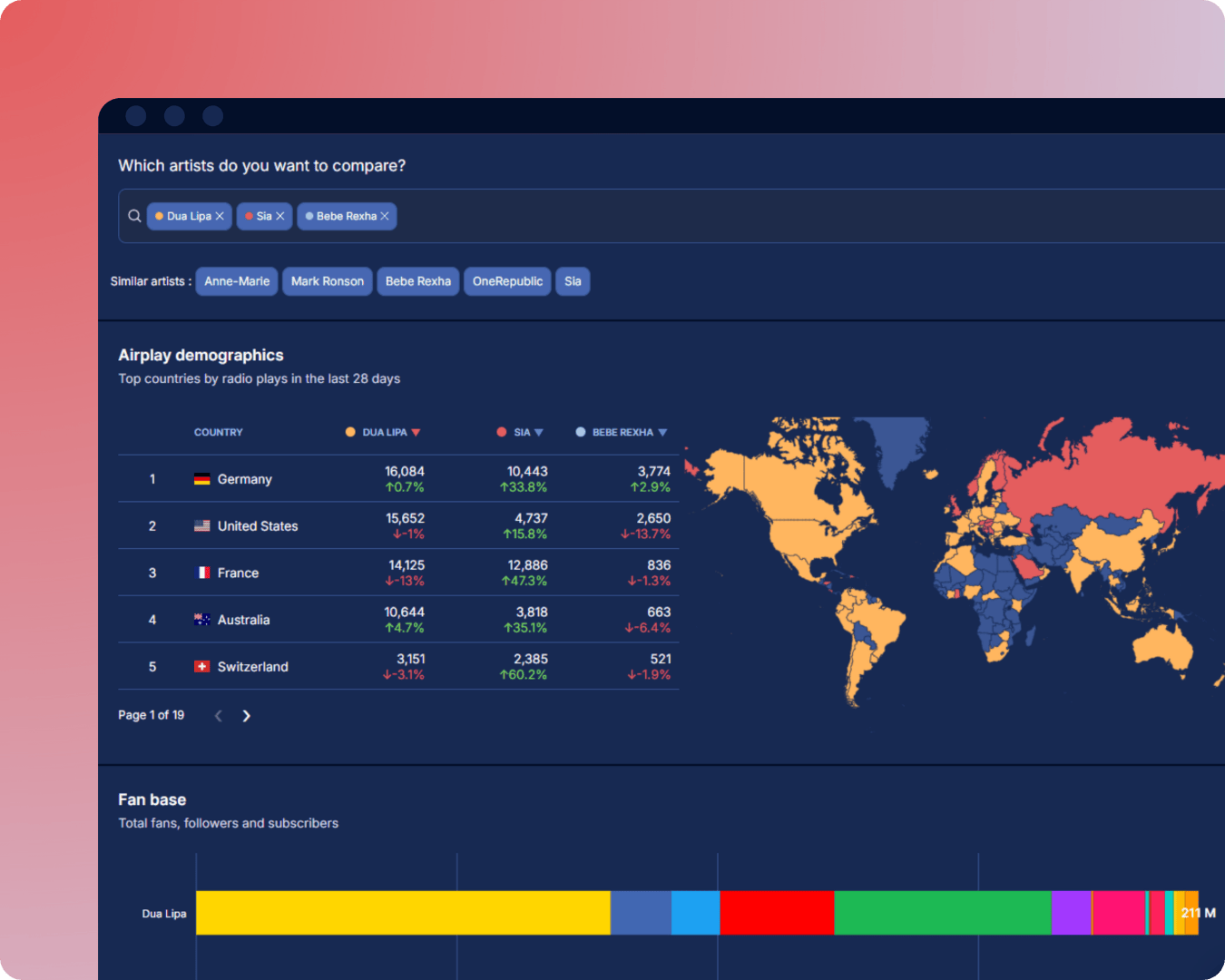This screenshot has width=1225, height=980.
Task: Remove Bebe Rexha with the tag's X icon
Action: (x=386, y=216)
